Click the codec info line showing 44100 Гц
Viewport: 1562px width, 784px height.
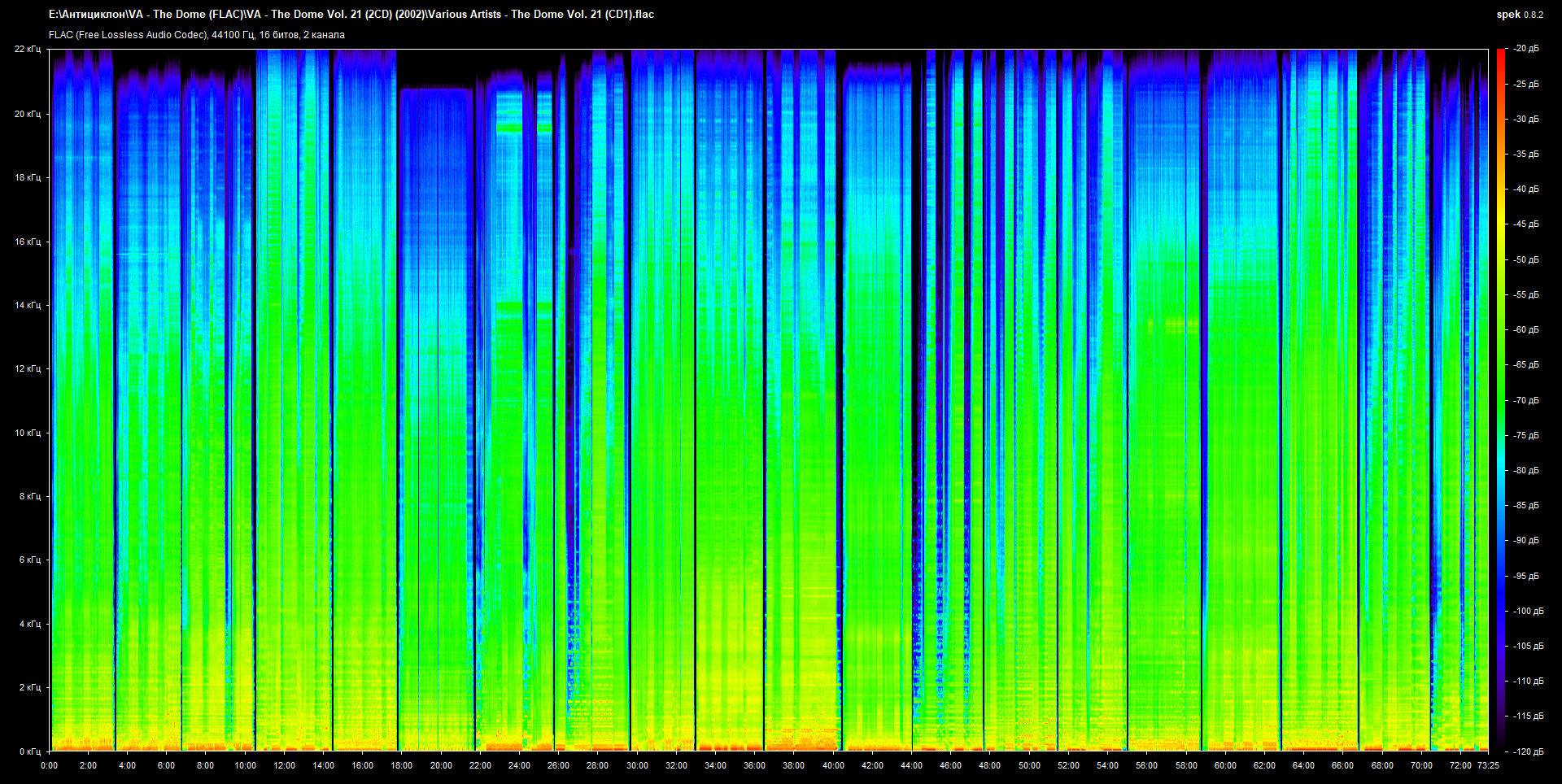(196, 35)
